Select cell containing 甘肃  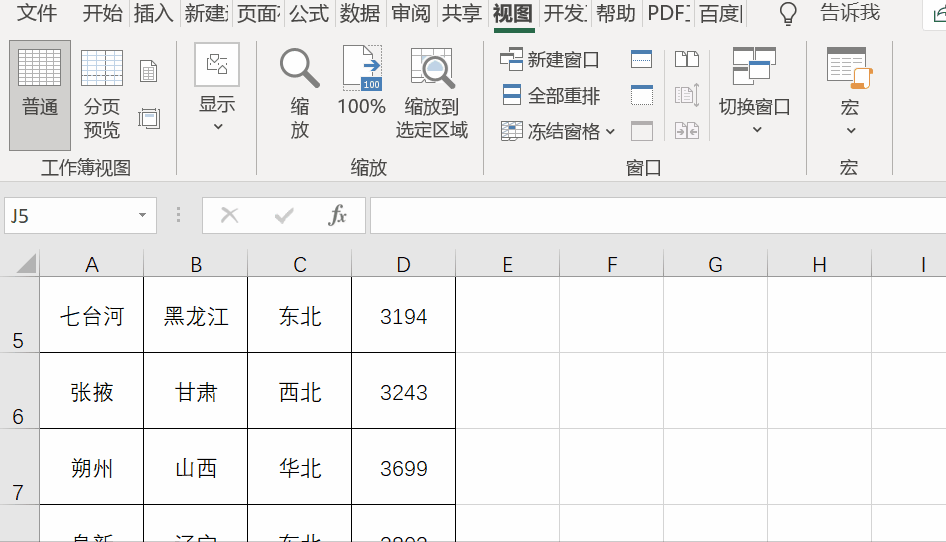[x=195, y=392]
